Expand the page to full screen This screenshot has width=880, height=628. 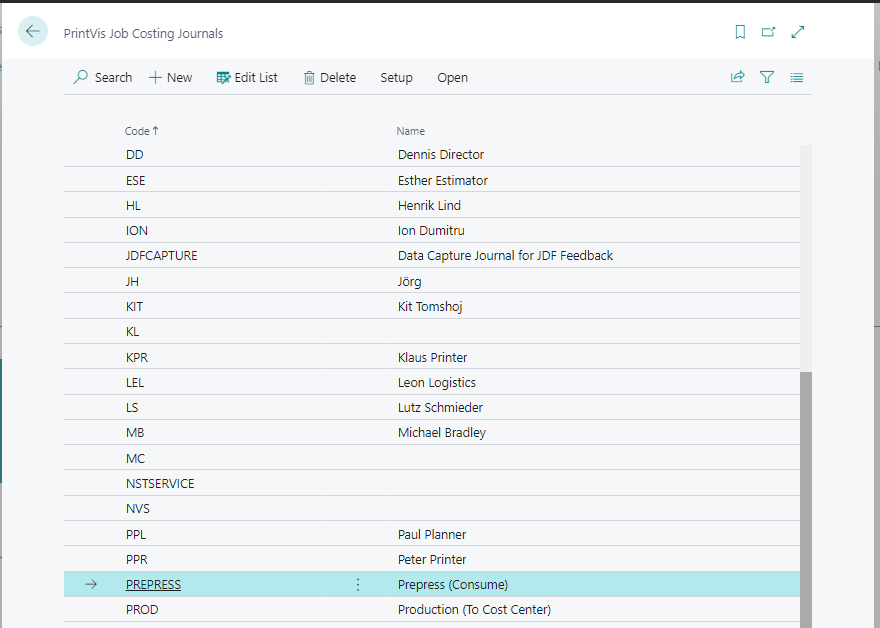click(x=798, y=32)
